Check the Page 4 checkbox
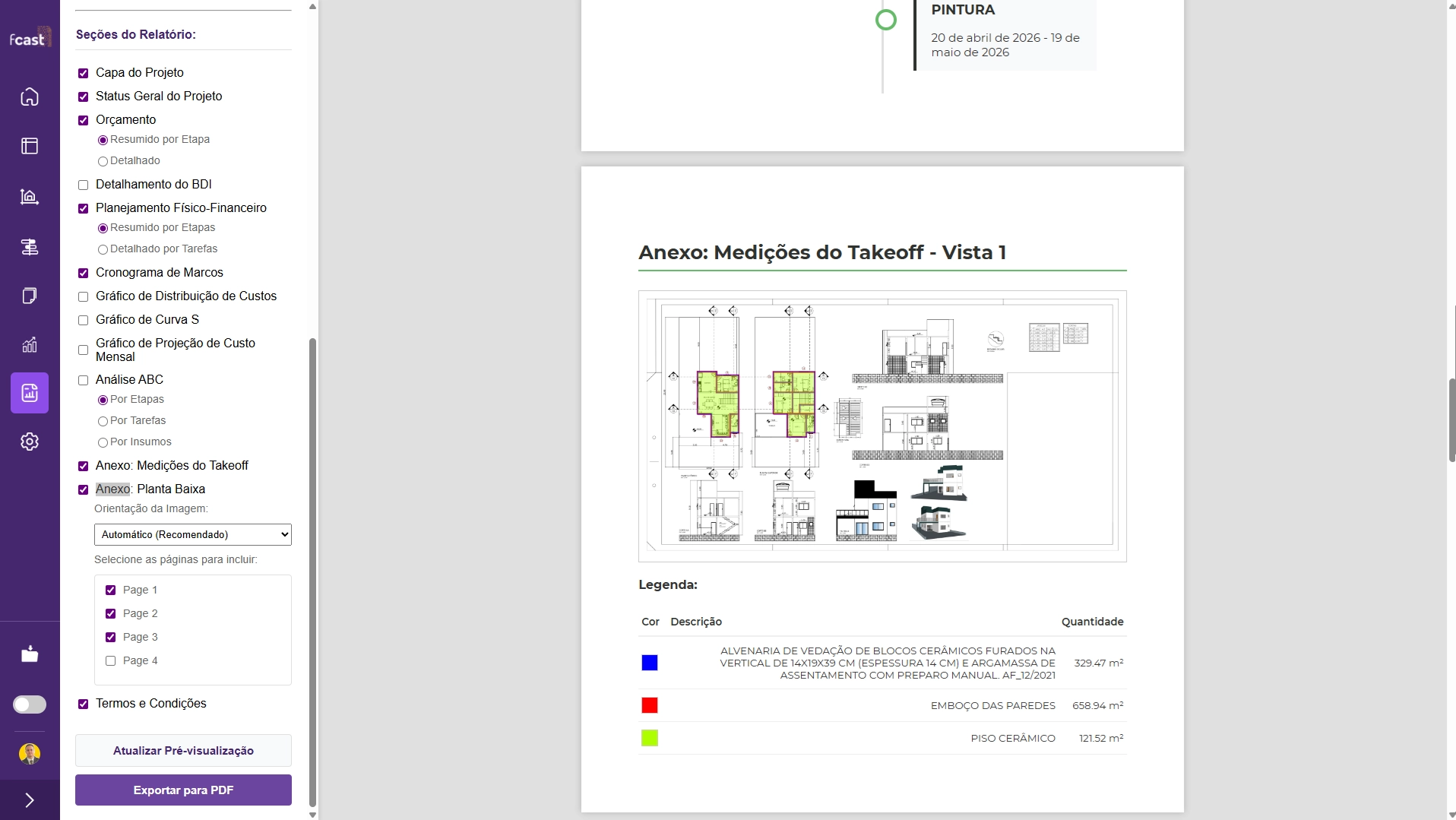This screenshot has width=1456, height=820. [111, 661]
